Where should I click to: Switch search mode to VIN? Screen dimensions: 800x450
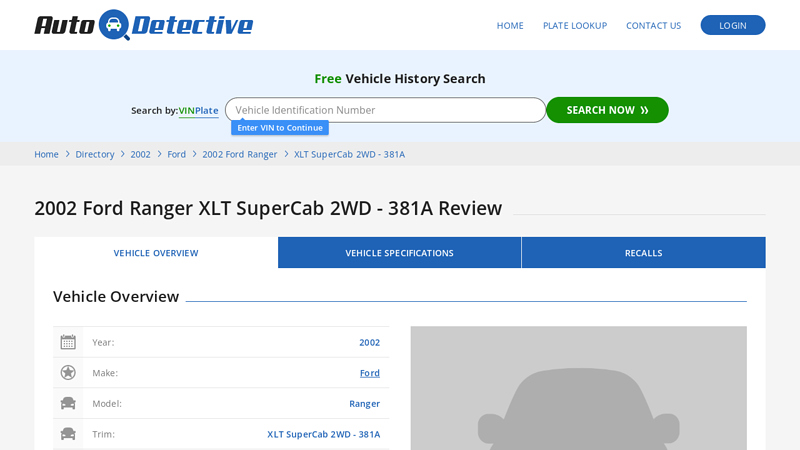tap(186, 111)
